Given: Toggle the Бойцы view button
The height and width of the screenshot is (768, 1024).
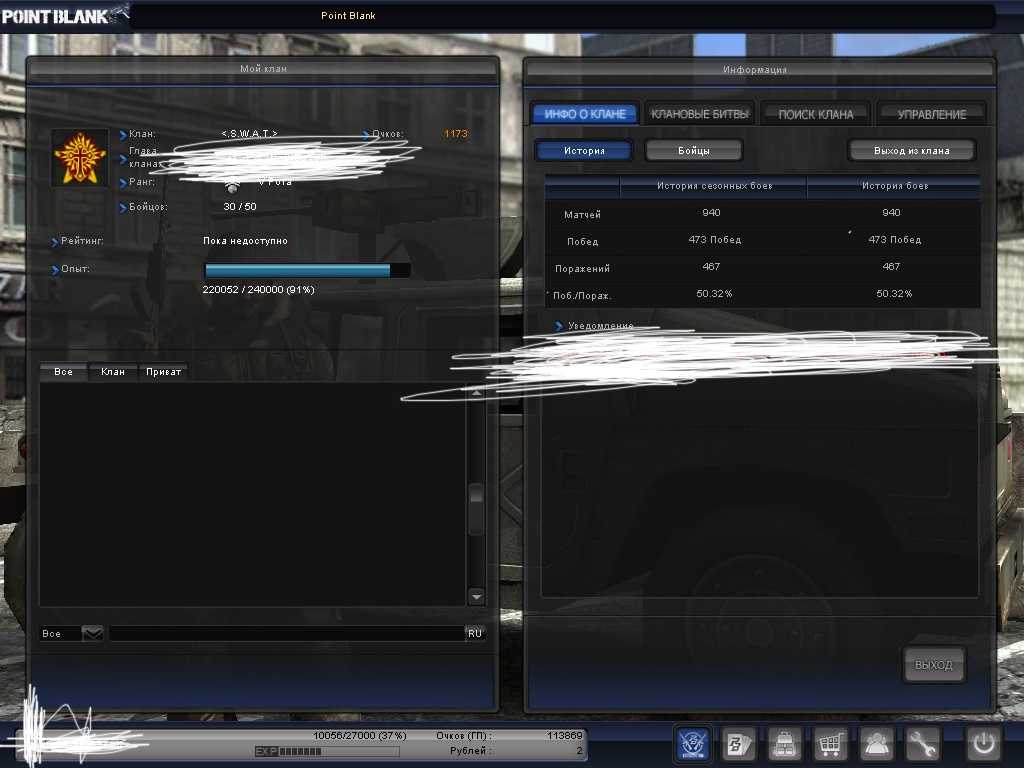Looking at the screenshot, I should pyautogui.click(x=694, y=151).
